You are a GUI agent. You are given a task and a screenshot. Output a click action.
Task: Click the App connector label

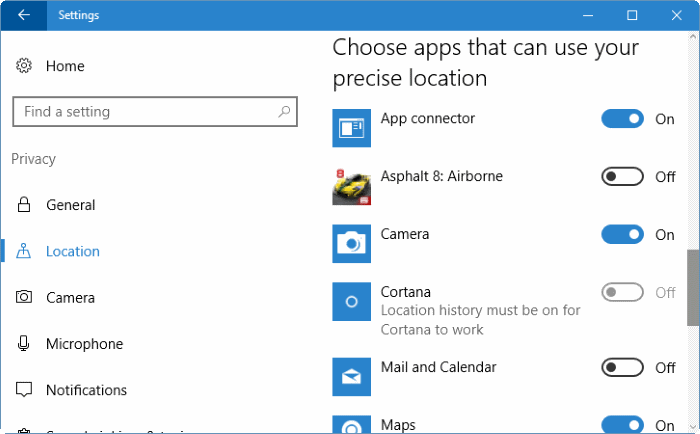pos(428,118)
